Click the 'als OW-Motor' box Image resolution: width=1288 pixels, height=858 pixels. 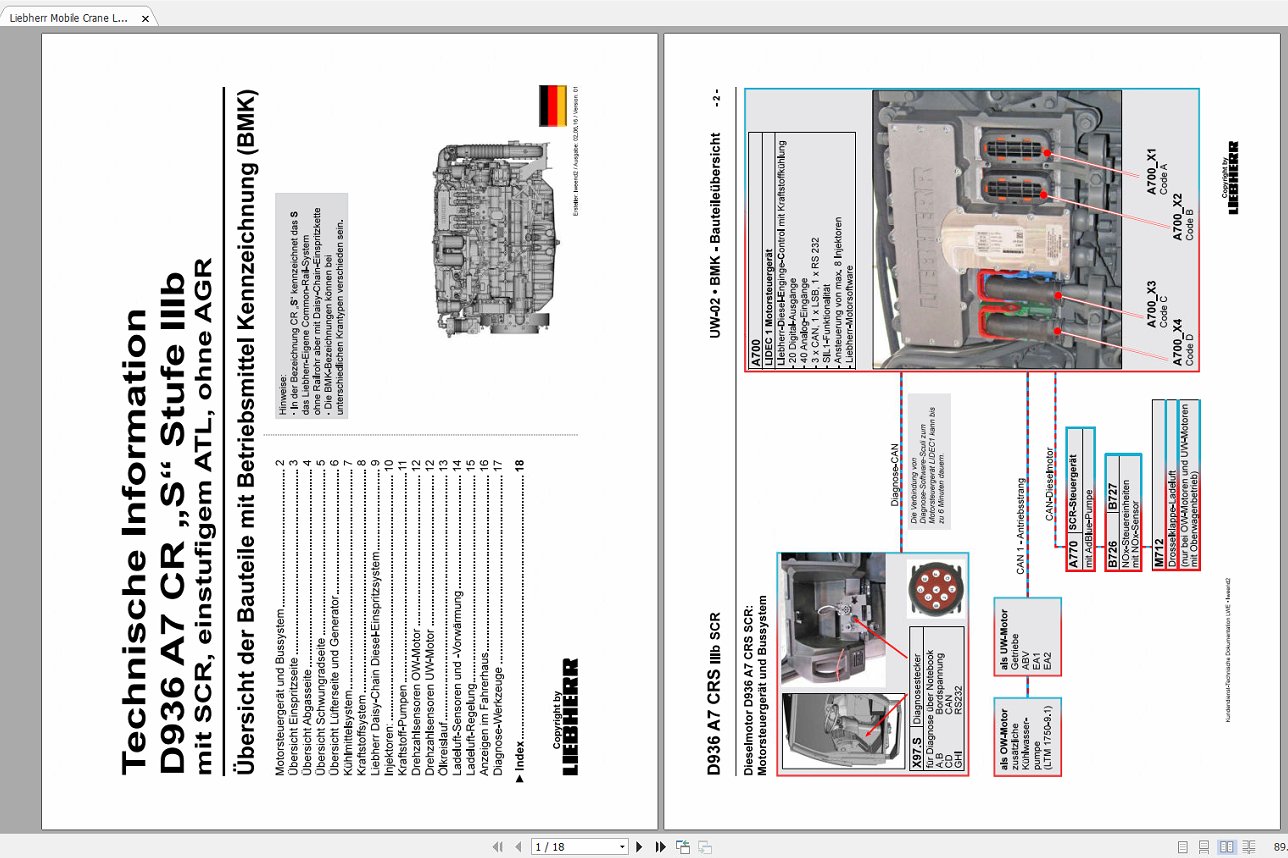click(1026, 737)
